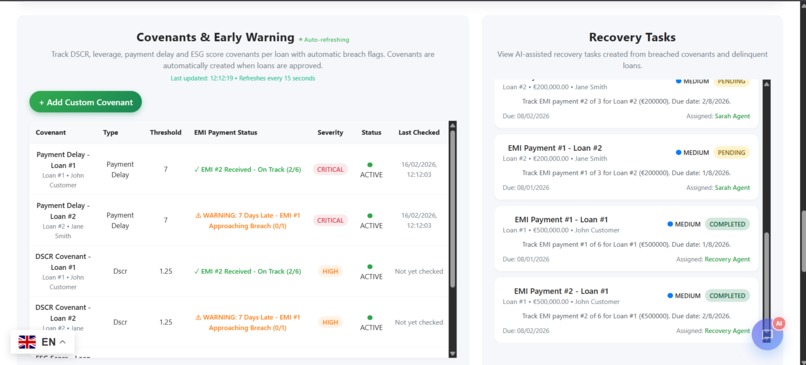Click blue MEDIUM dot on EMI Payment #1 - Loan #2 card
Viewport: 806px width, 365px height.
coord(679,153)
